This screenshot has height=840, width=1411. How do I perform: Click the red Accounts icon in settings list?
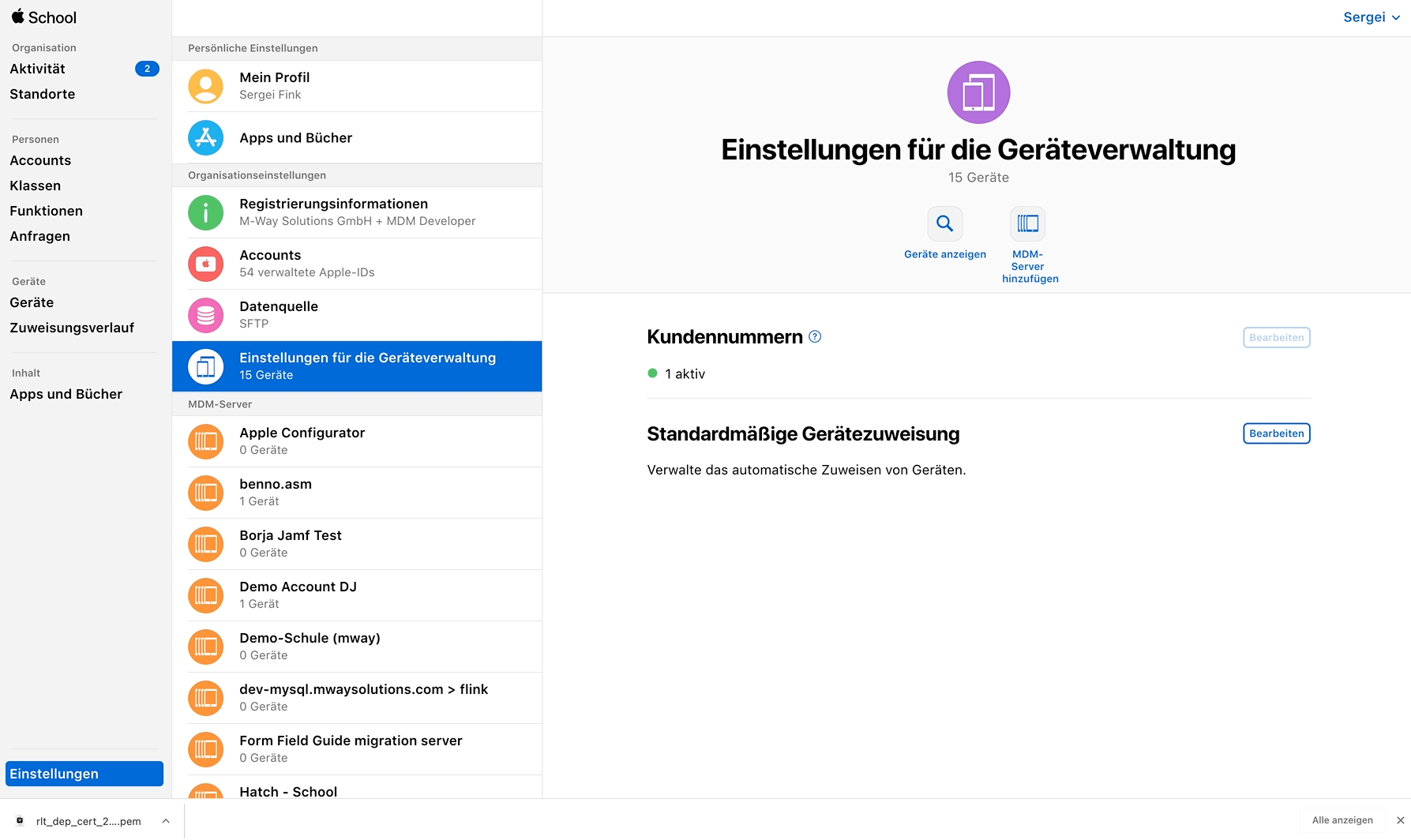point(205,264)
